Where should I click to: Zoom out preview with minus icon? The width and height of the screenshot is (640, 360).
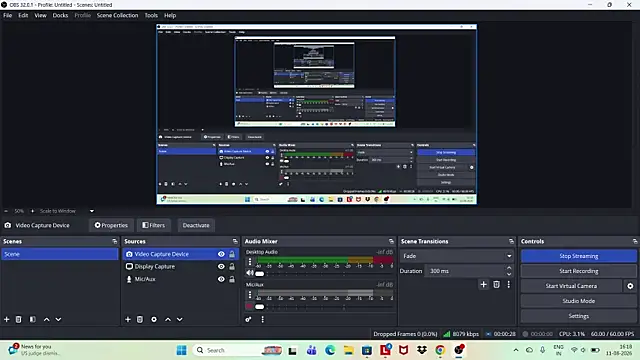tap(6, 211)
